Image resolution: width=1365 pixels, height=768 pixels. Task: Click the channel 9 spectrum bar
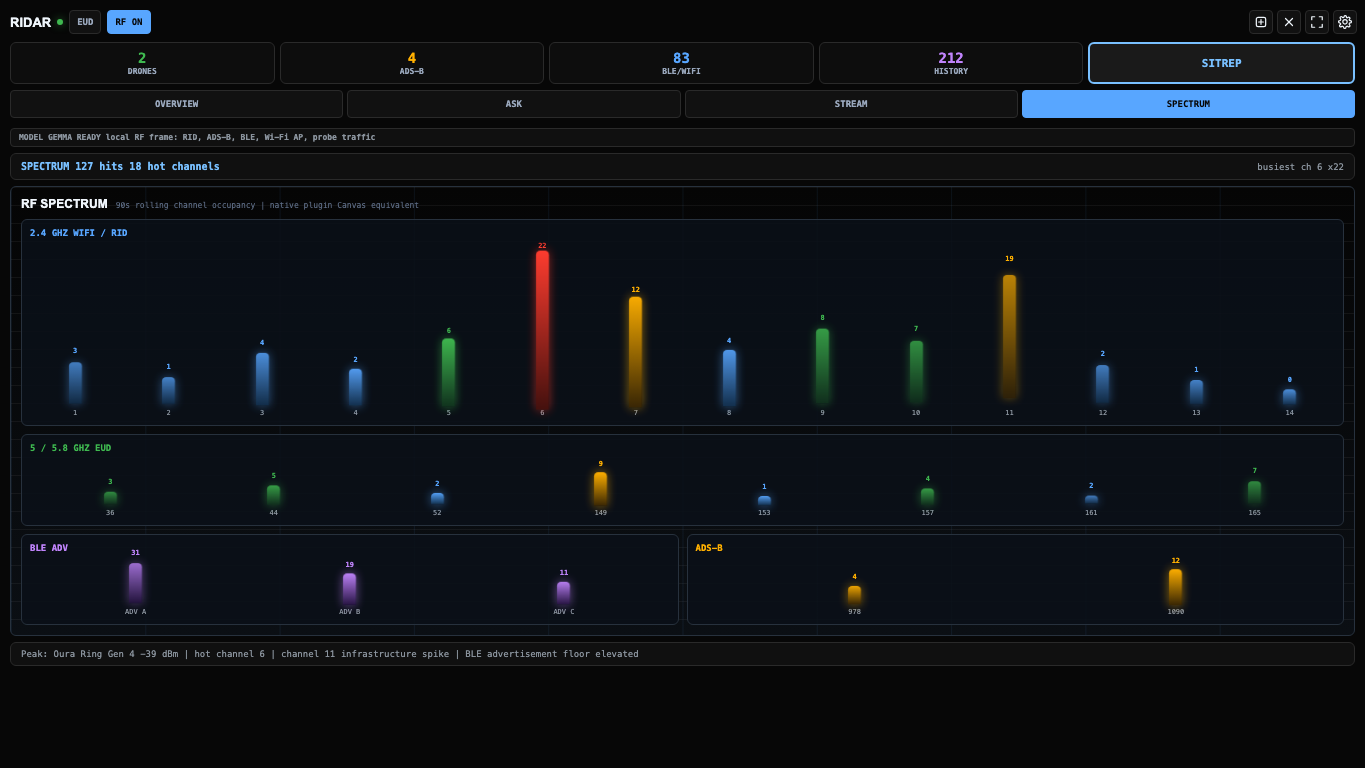click(822, 366)
